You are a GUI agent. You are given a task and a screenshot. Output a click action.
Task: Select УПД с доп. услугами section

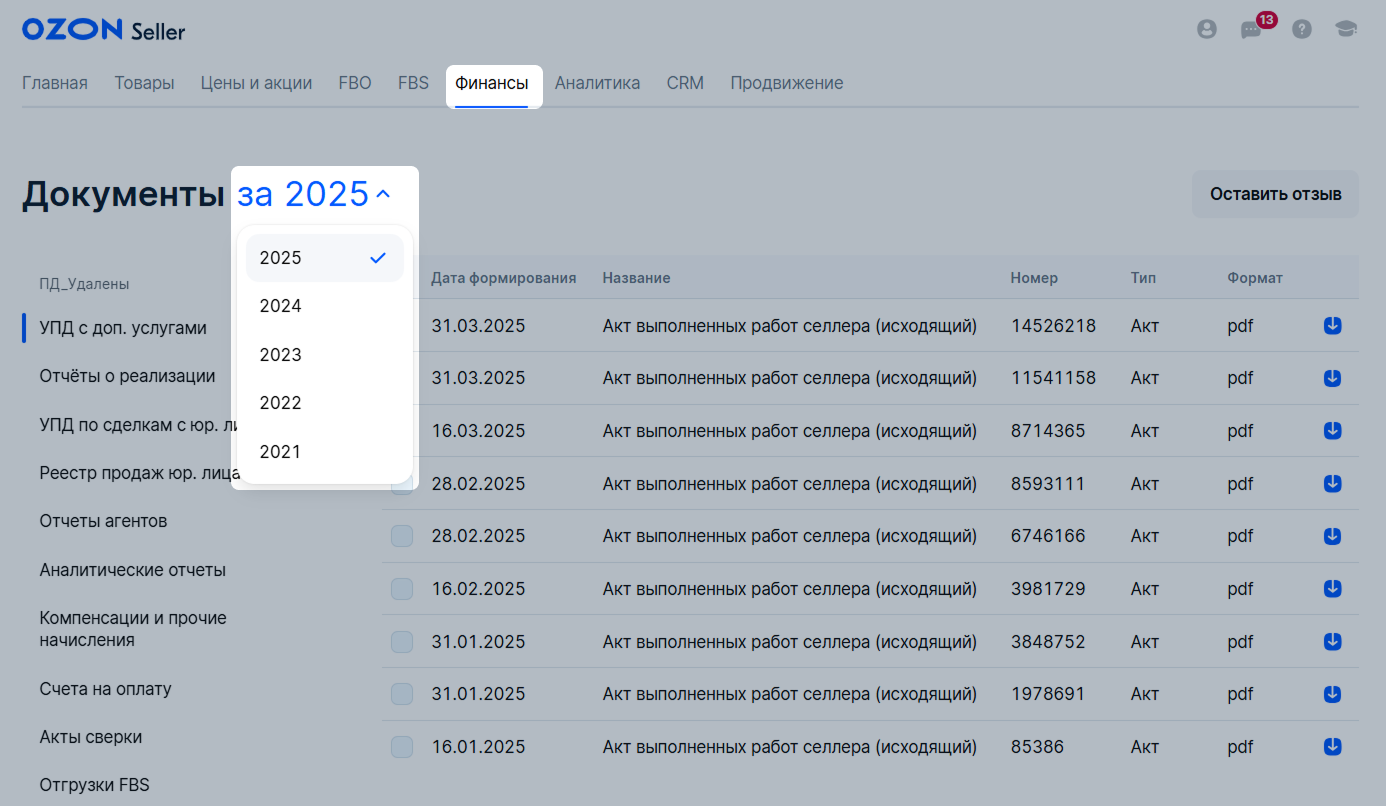(123, 328)
